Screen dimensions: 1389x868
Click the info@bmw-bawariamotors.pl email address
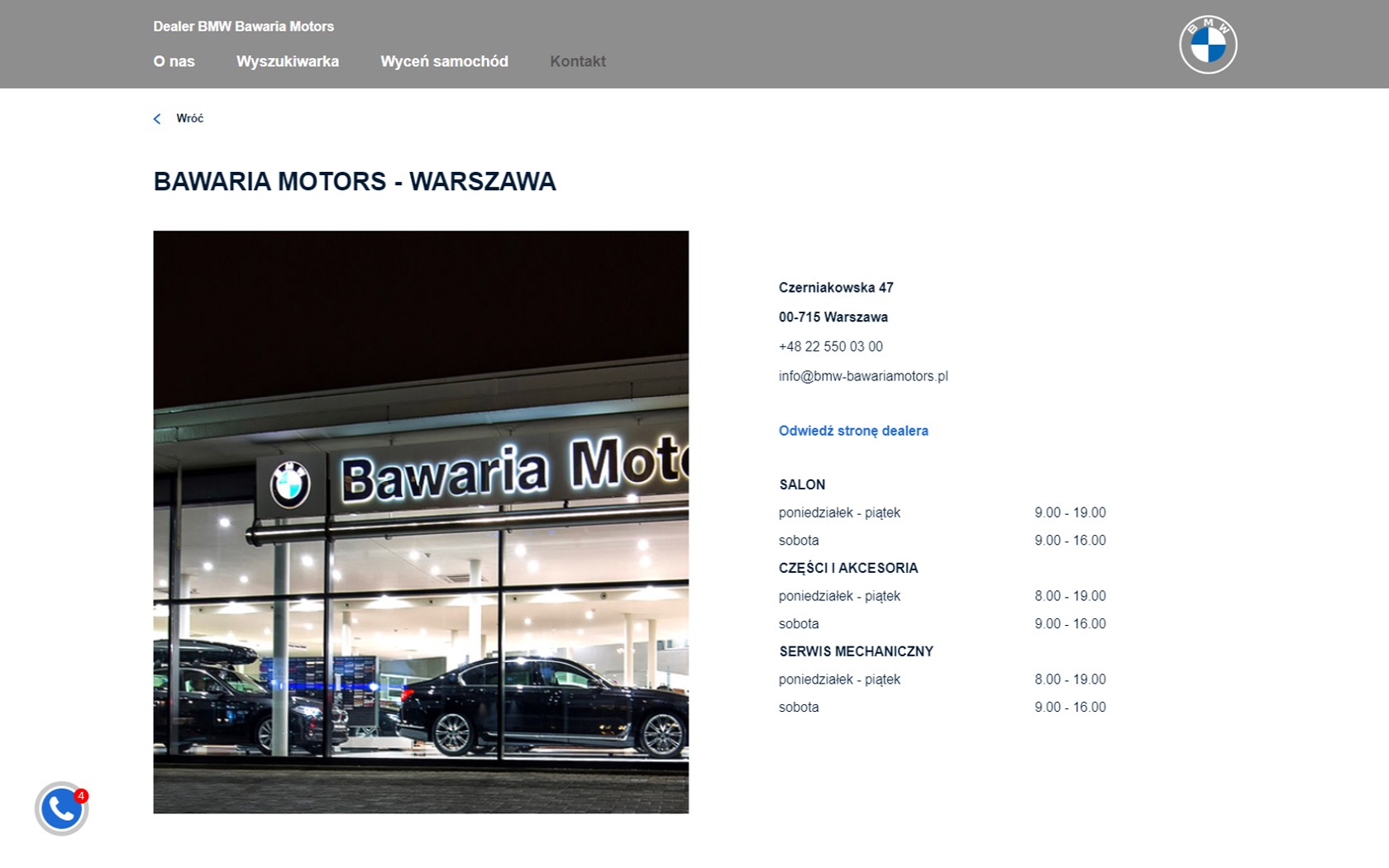(862, 376)
